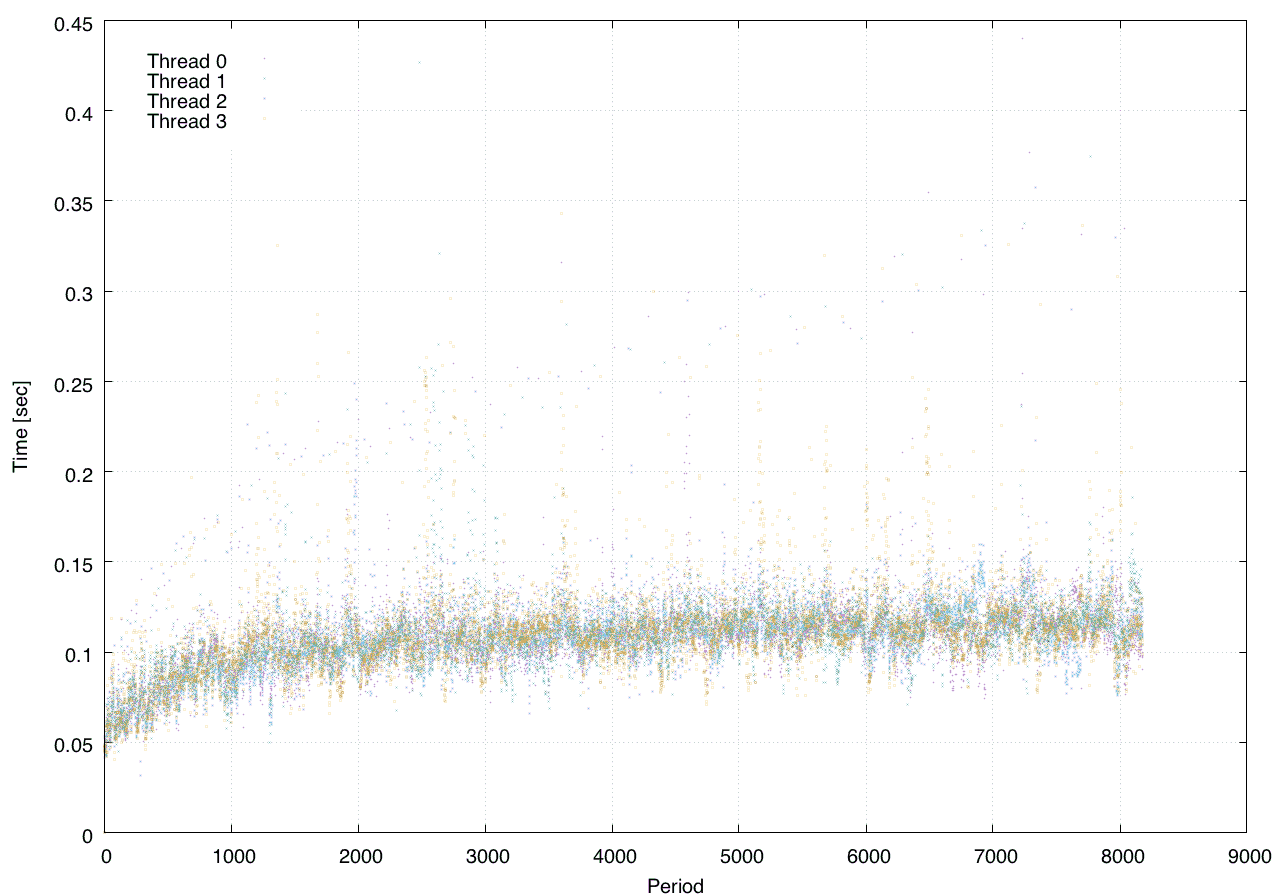1280x896 pixels.
Task: Pick the Thread 2 legend label
Action: (187, 102)
